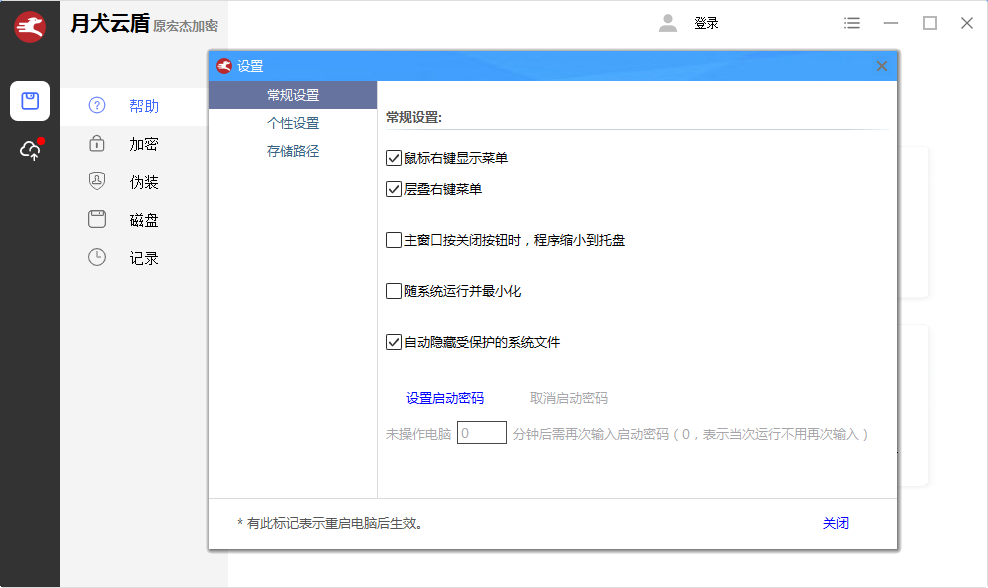Click the 月犬云盾 dog logo icon

click(30, 27)
